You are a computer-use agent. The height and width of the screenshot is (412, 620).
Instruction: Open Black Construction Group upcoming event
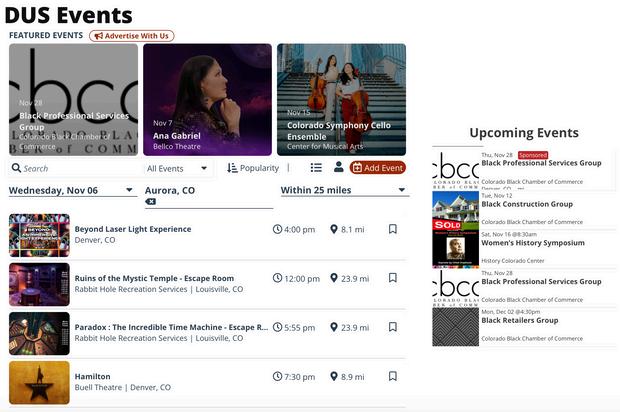point(527,204)
